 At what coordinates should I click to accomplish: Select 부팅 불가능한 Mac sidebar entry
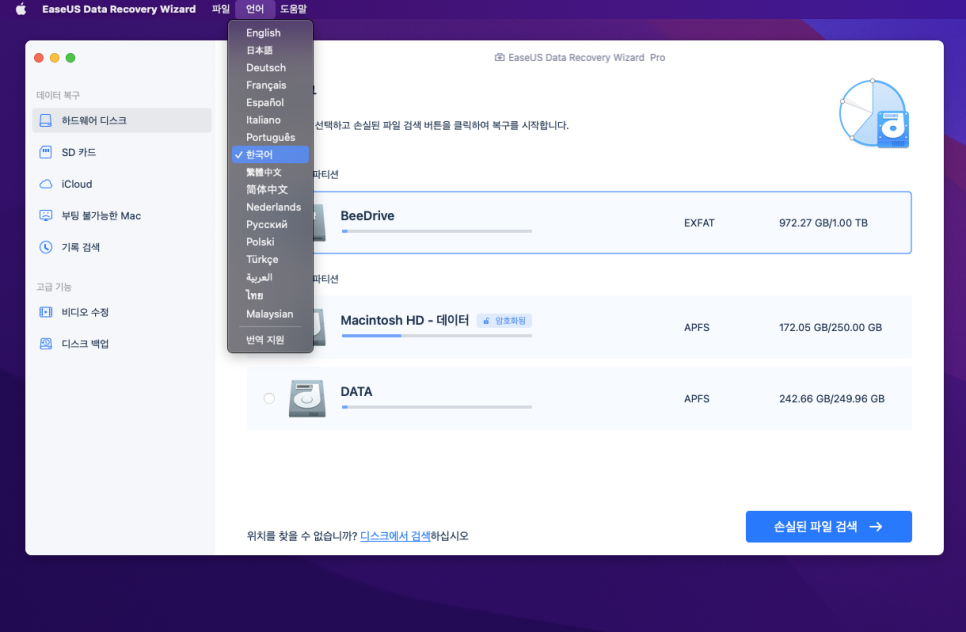[x=101, y=216]
